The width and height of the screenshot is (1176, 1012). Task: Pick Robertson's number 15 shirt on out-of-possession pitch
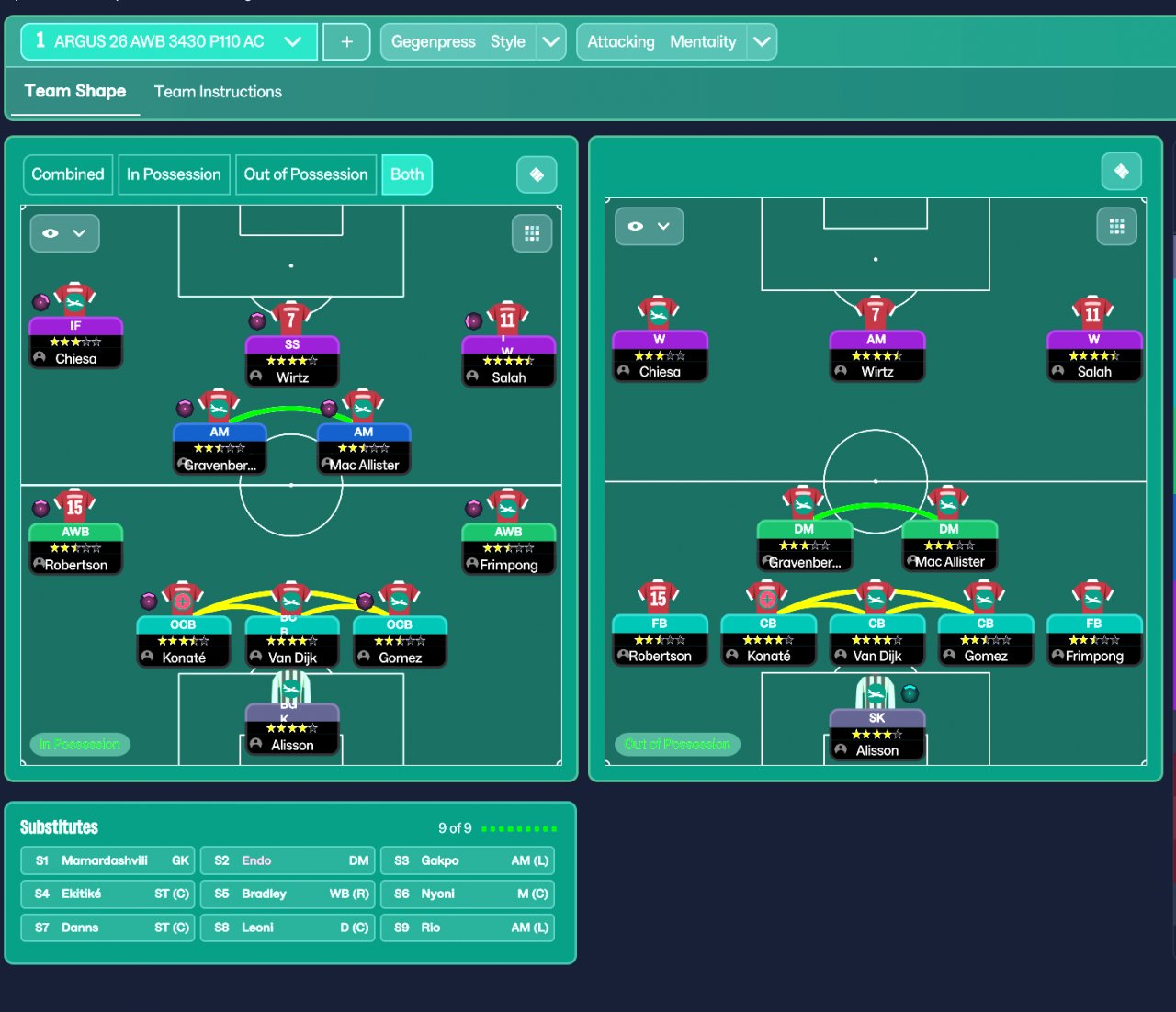(659, 597)
